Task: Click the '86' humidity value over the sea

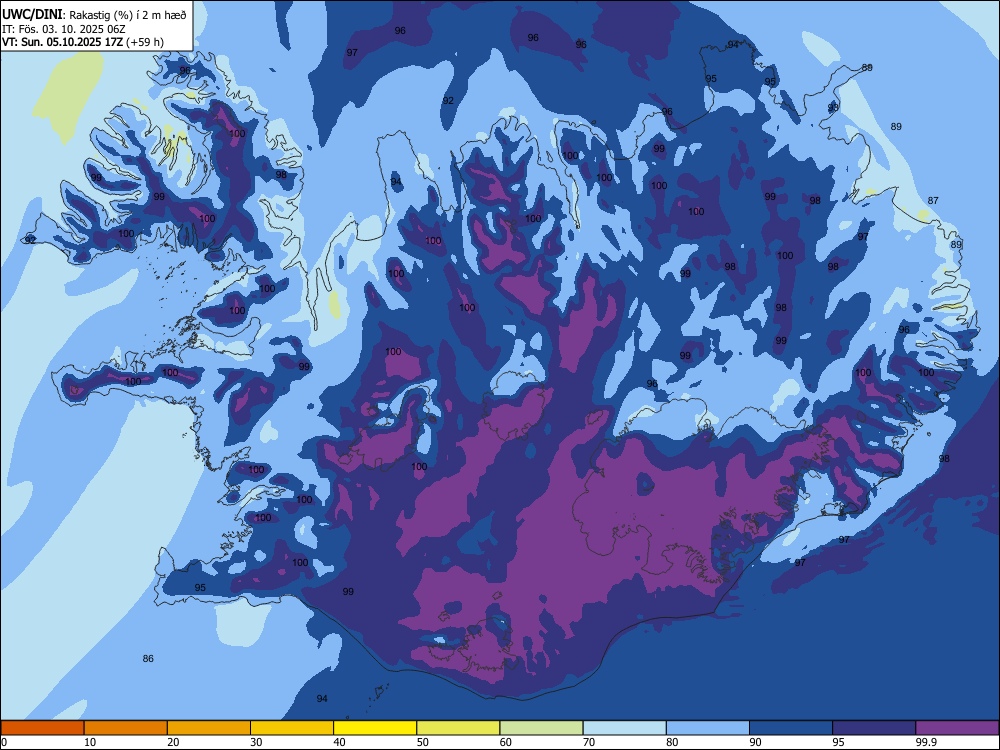Action: point(148,659)
